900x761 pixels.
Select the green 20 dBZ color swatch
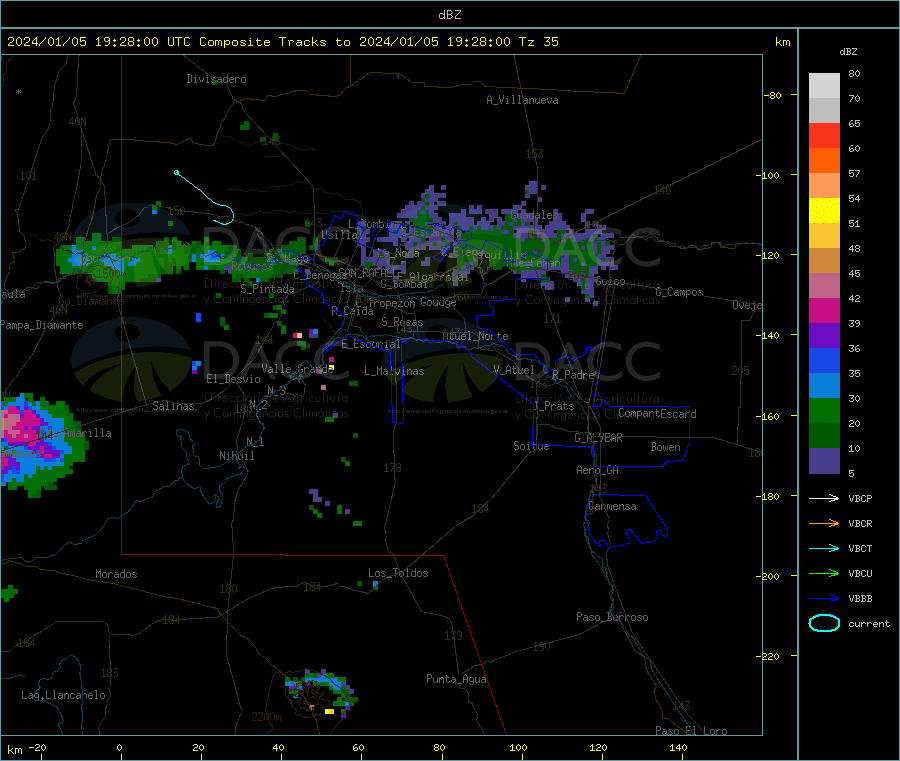click(x=824, y=411)
